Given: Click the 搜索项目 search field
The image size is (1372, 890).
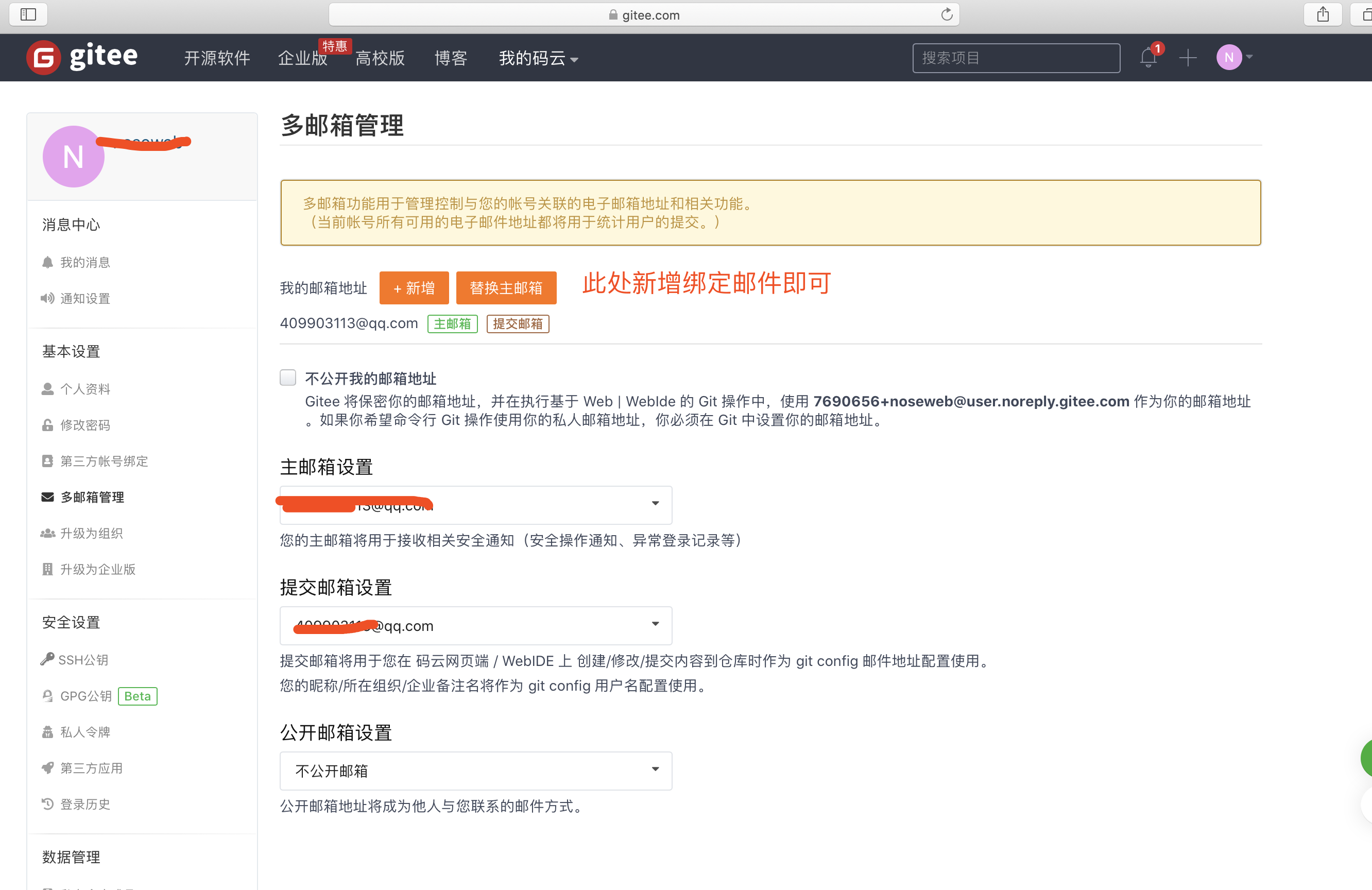Looking at the screenshot, I should 1016,58.
